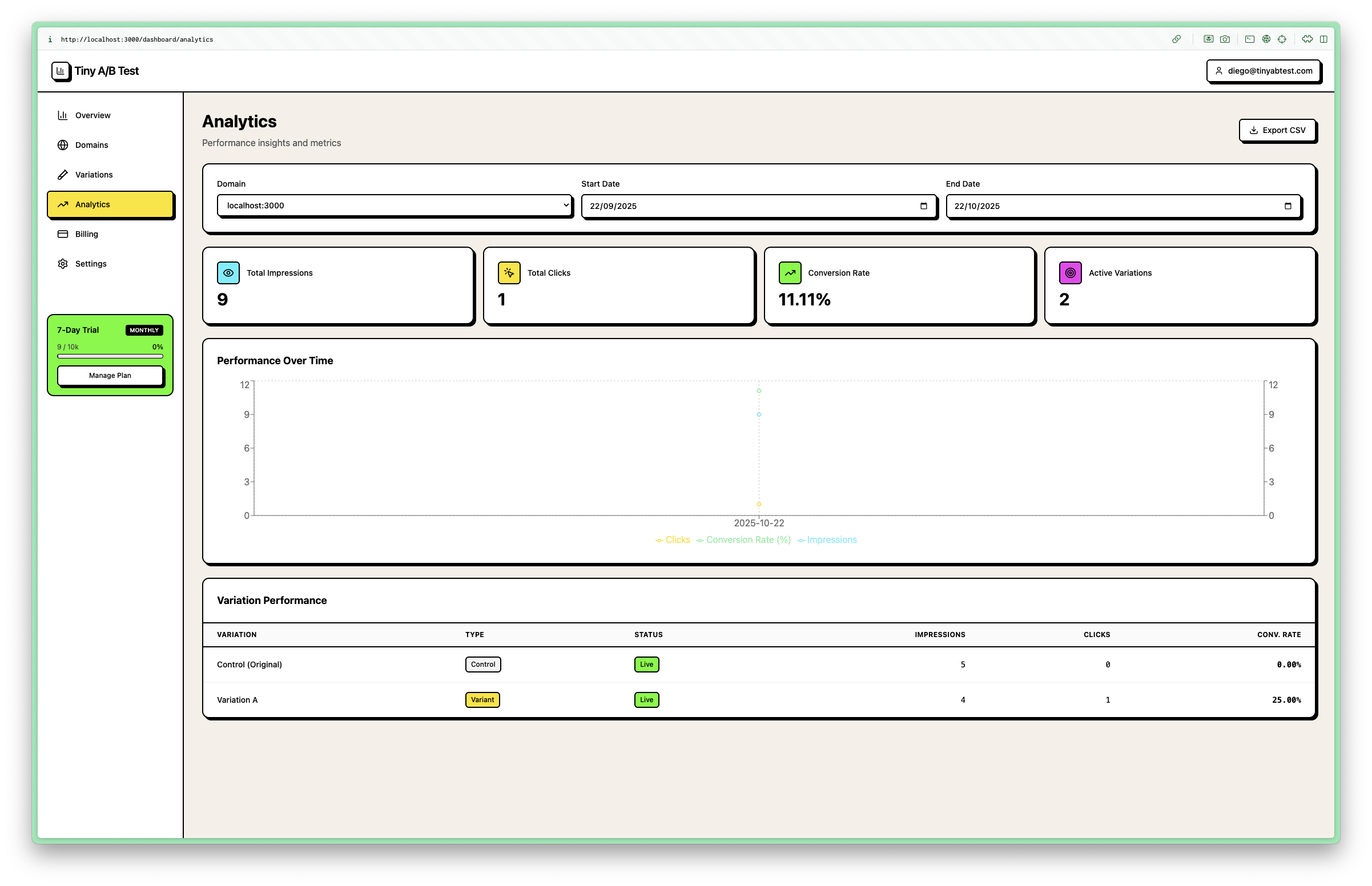Viewport: 1372px width, 886px height.
Task: Toggle the split panel layout icon
Action: point(1323,39)
